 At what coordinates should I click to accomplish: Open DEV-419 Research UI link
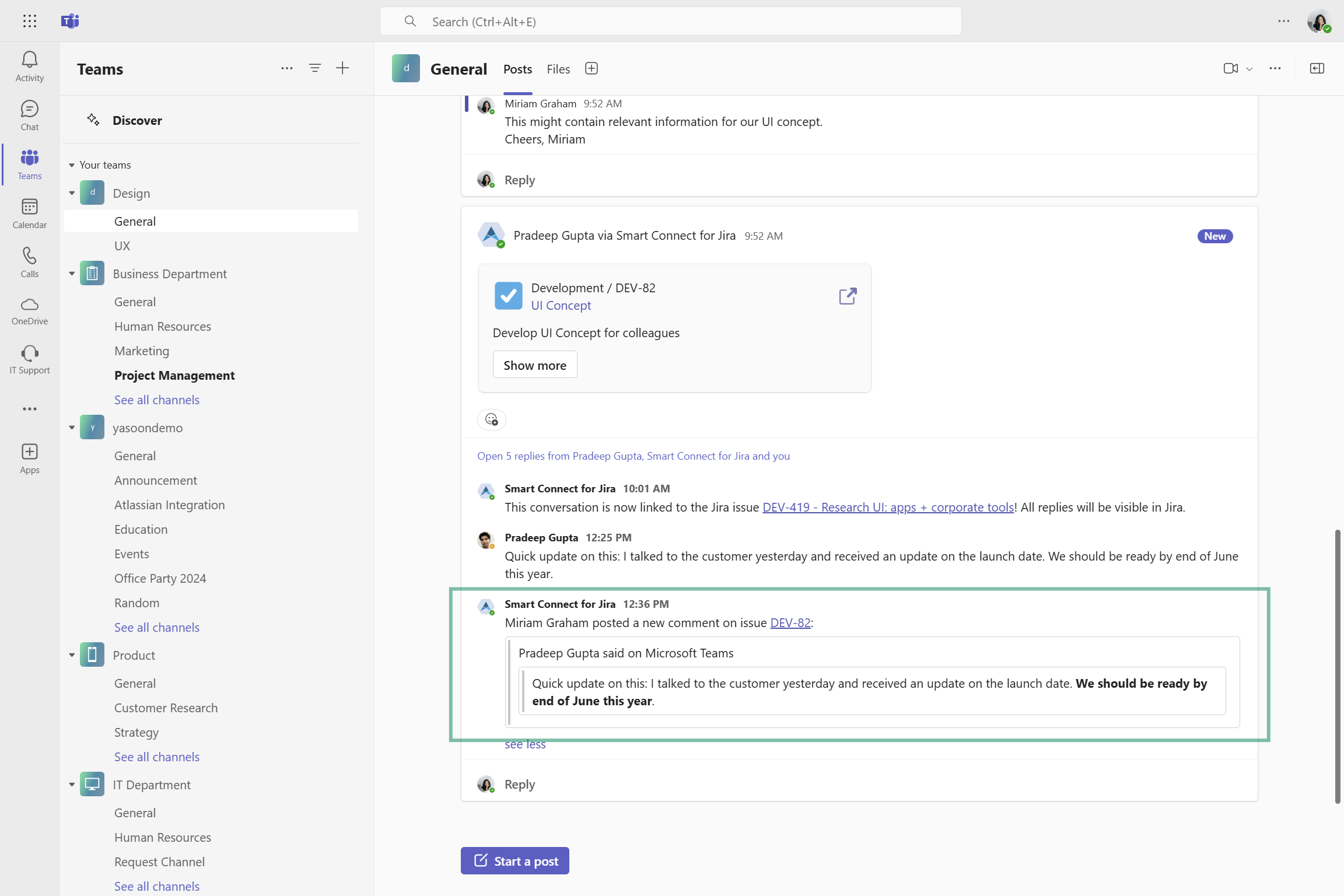pos(888,507)
